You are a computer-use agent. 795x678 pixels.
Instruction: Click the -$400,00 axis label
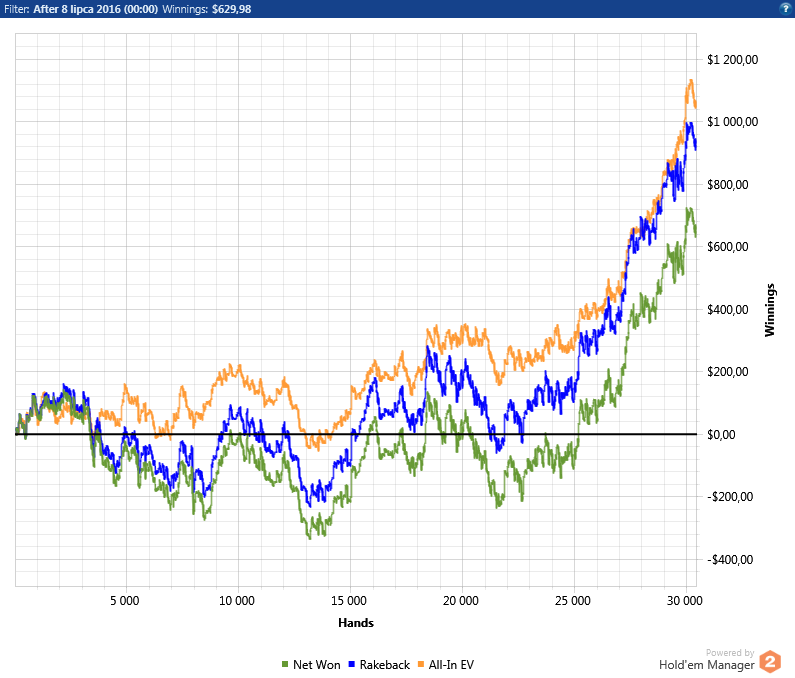(730, 560)
